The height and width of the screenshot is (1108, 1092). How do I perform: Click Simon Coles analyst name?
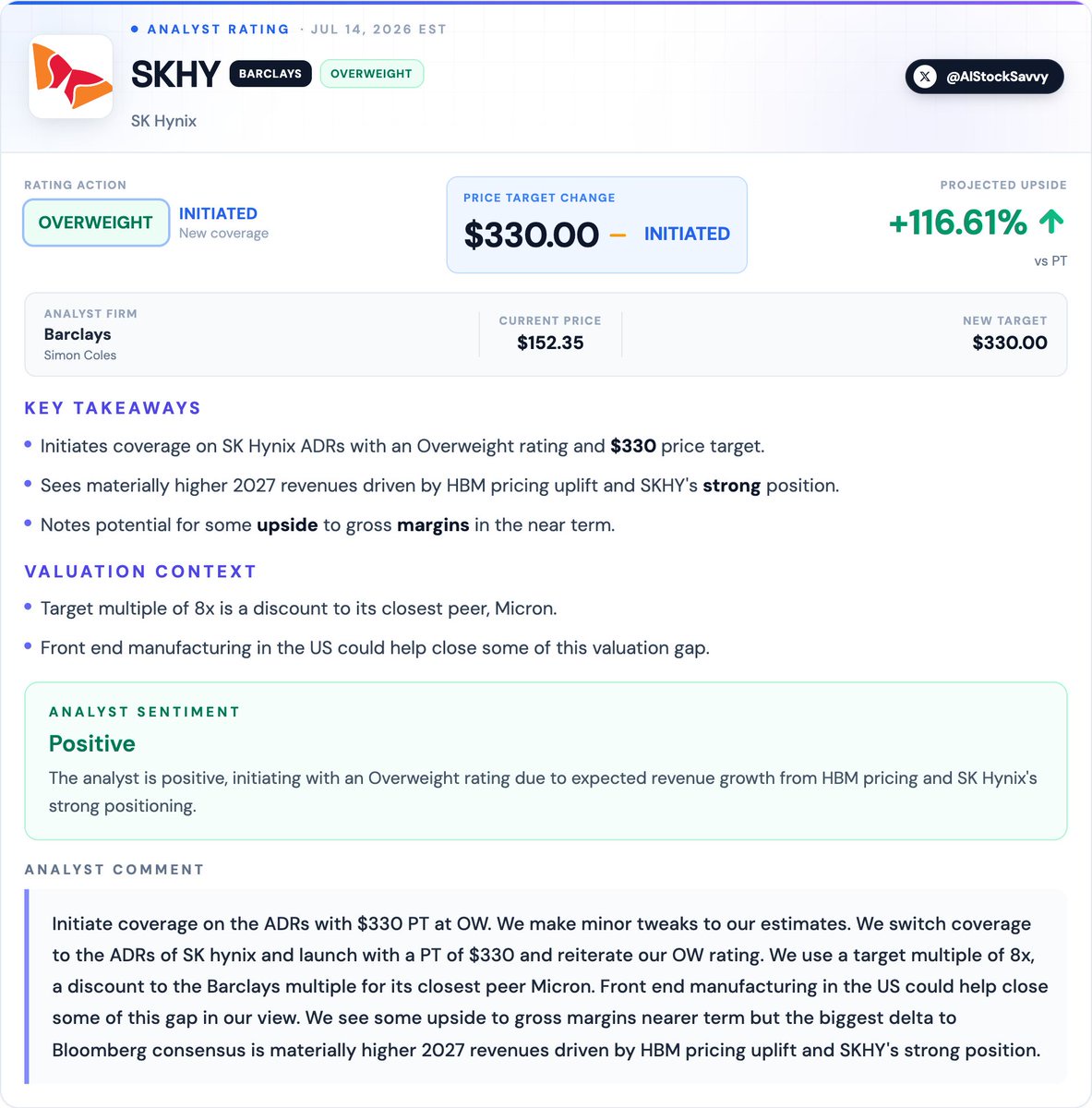80,355
